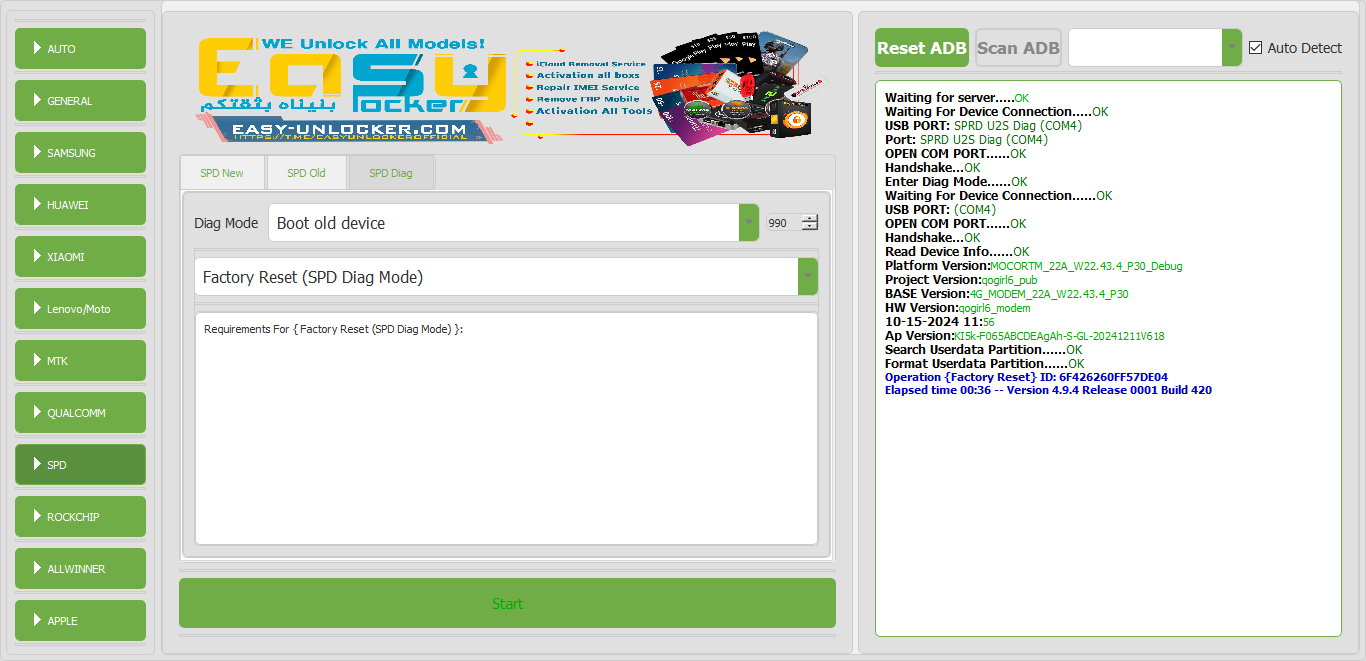
Task: Click the empty device selection field
Action: click(x=1145, y=48)
